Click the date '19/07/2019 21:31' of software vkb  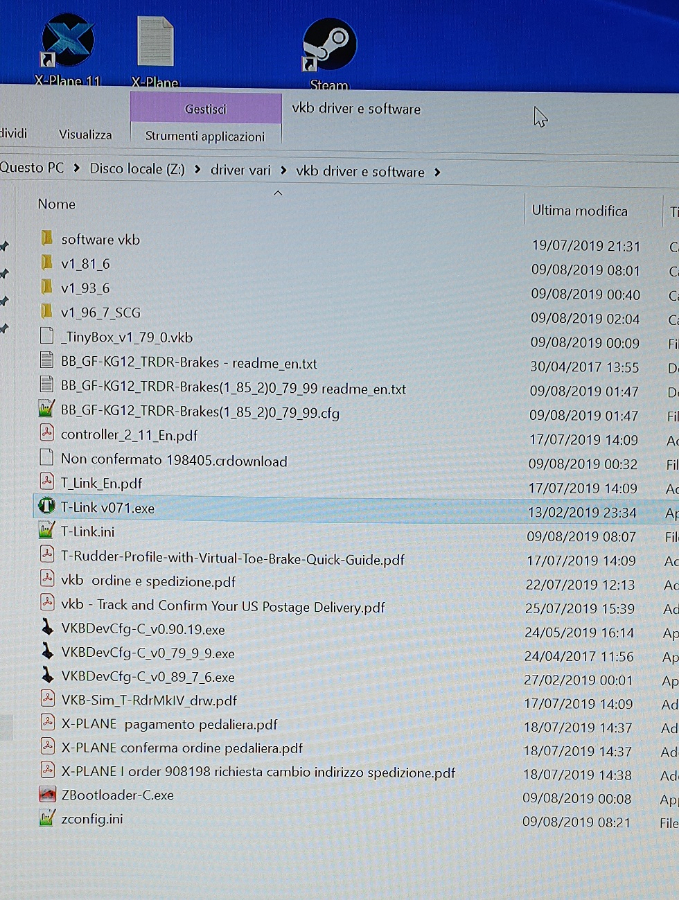585,246
